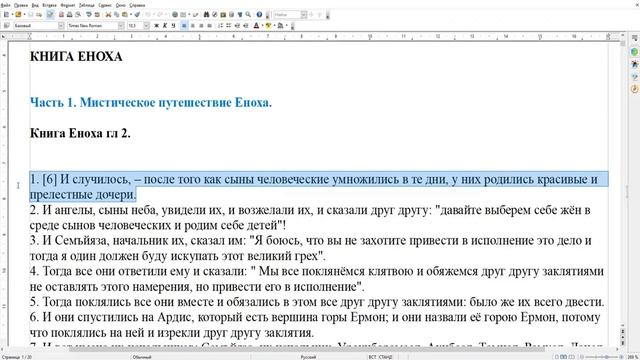Open the Таблица menu
The height and width of the screenshot is (360, 640).
point(87,5)
